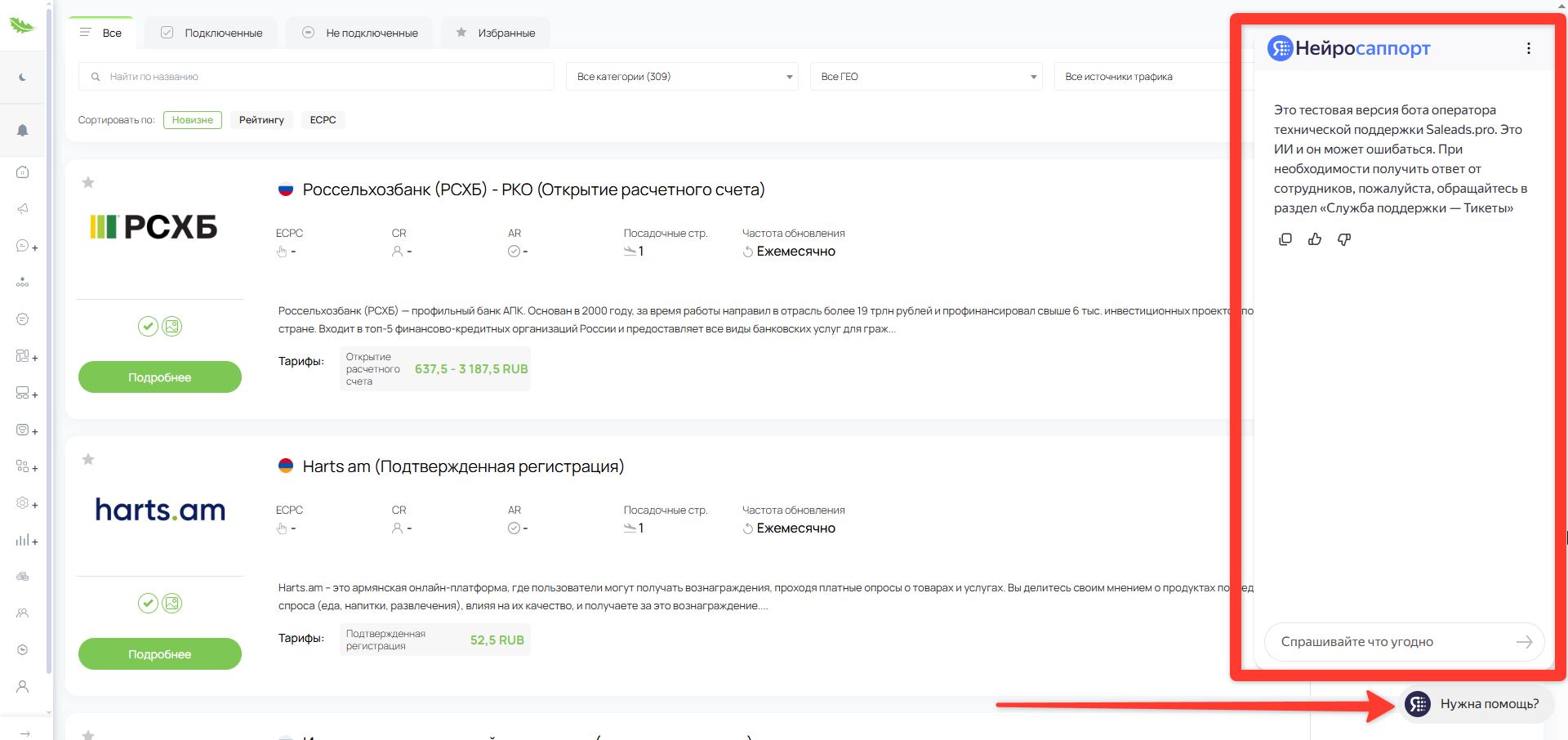
Task: Dislike the bot message with thumbs down
Action: coord(1344,239)
